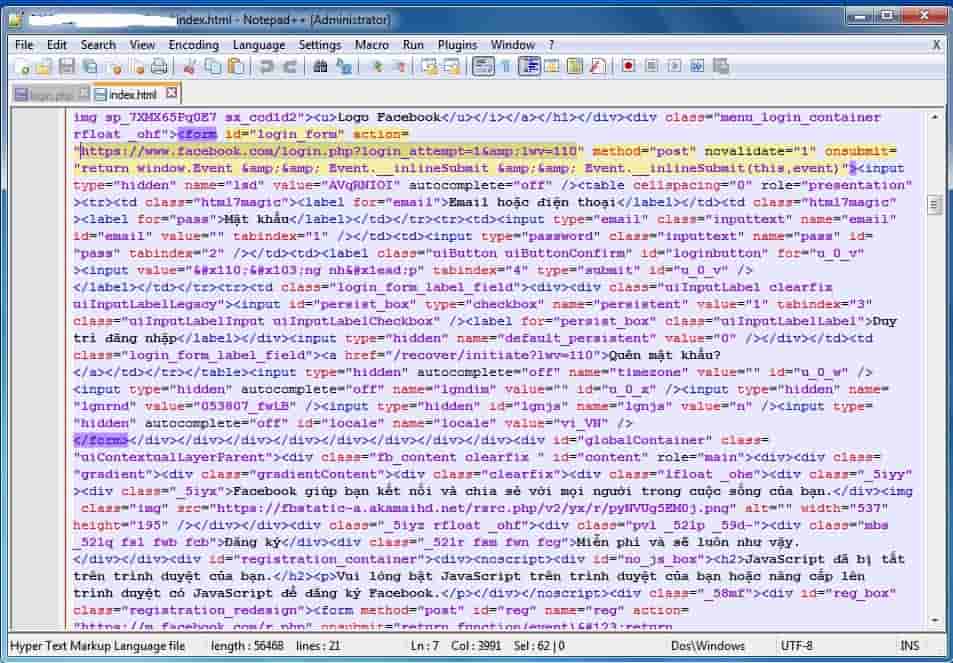Open the User Defined Language icon

coord(552,66)
